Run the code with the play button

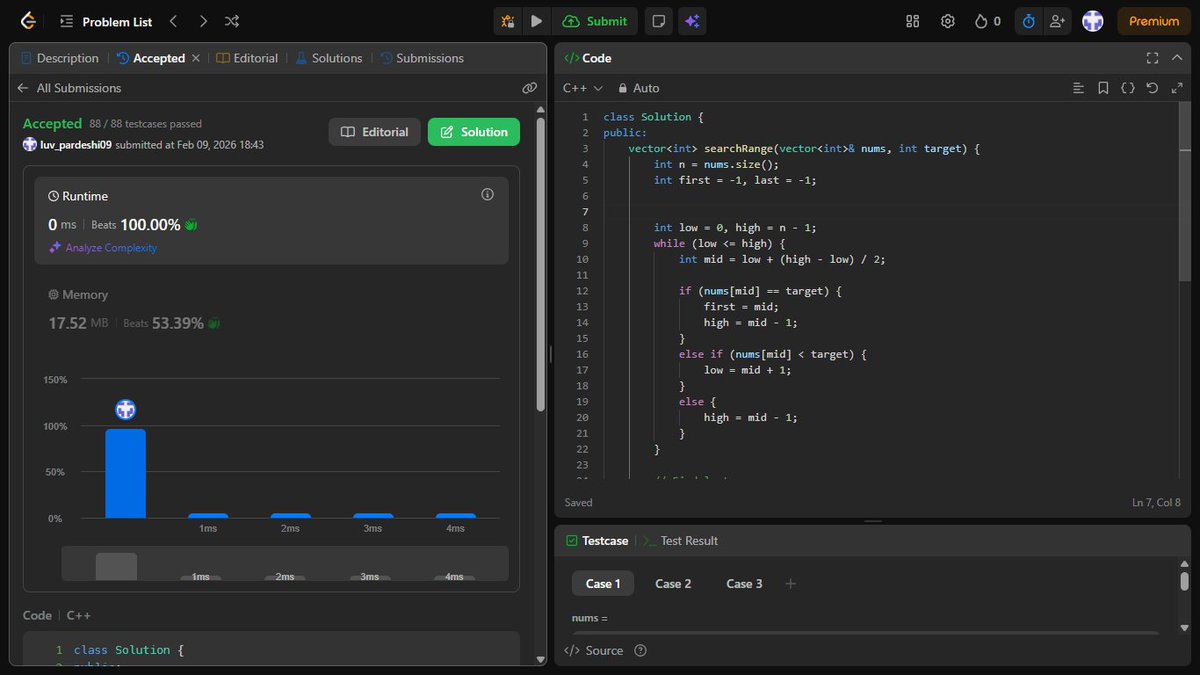click(537, 20)
